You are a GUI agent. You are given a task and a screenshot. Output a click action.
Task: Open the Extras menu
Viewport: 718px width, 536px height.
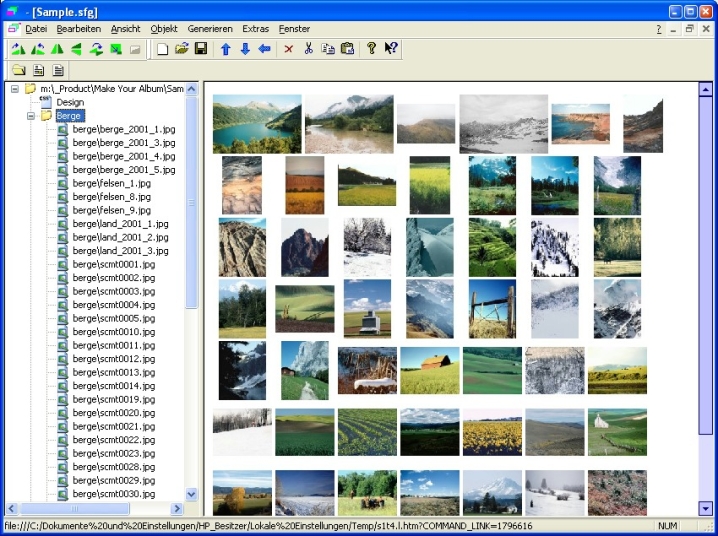point(255,29)
